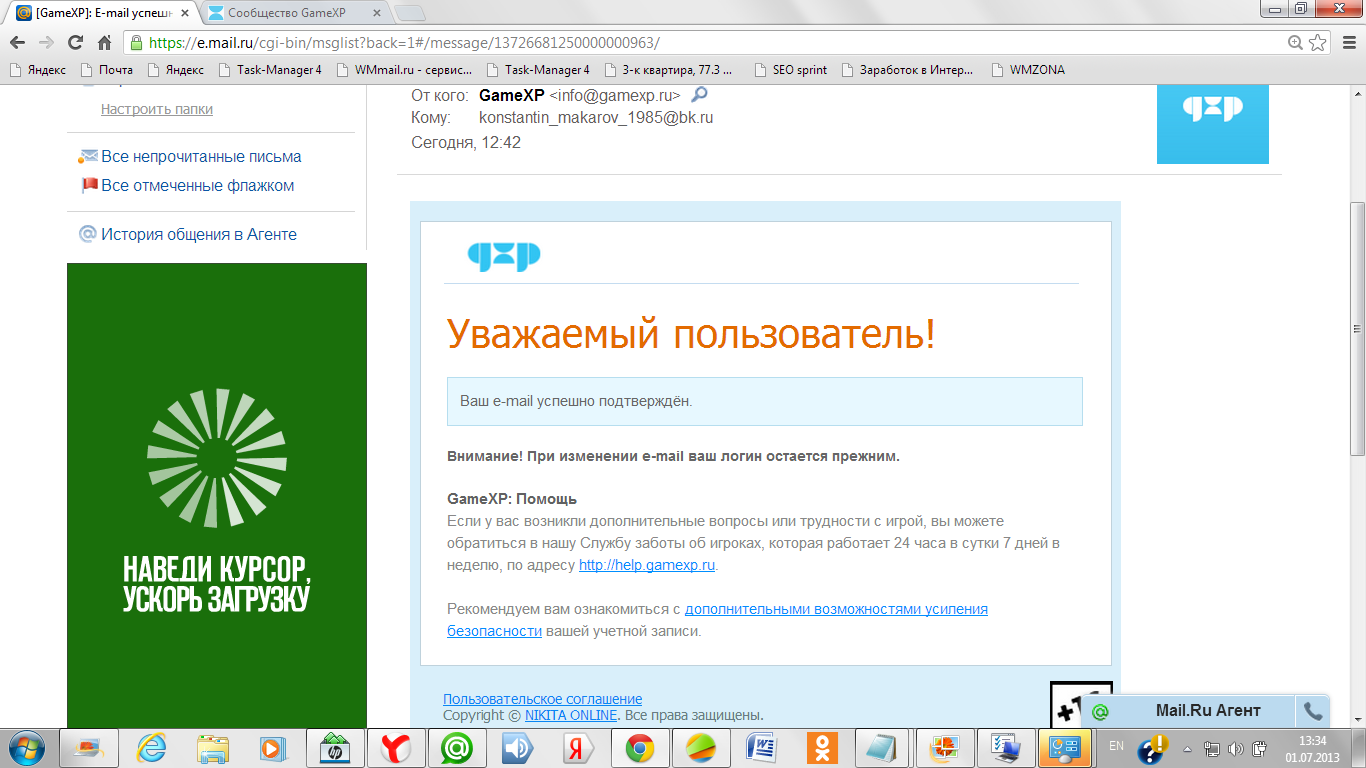Click the phone icon in Mail.Ru Agent bar
Viewport: 1366px width, 768px height.
coord(1313,711)
